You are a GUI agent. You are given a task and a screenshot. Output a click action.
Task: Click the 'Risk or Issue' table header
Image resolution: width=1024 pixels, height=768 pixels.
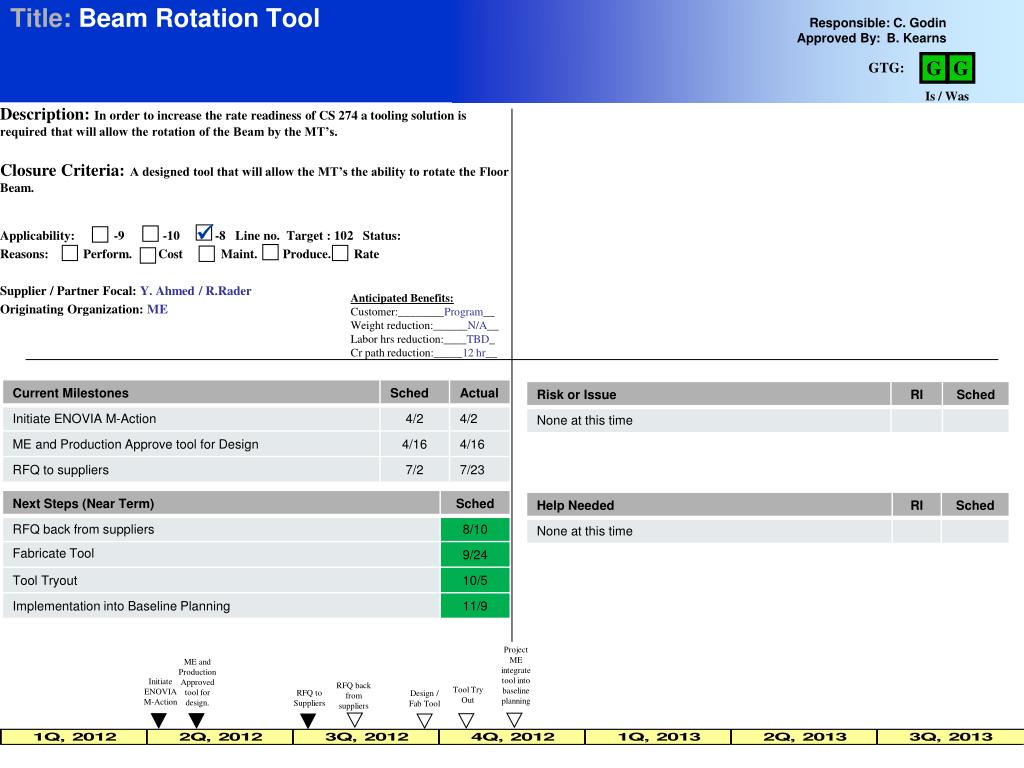708,394
